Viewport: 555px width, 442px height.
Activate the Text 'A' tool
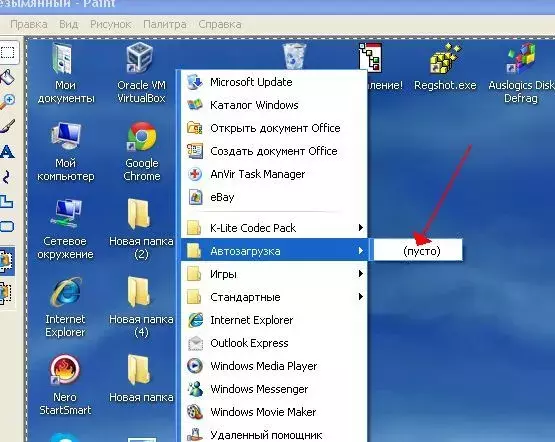pyautogui.click(x=7, y=151)
